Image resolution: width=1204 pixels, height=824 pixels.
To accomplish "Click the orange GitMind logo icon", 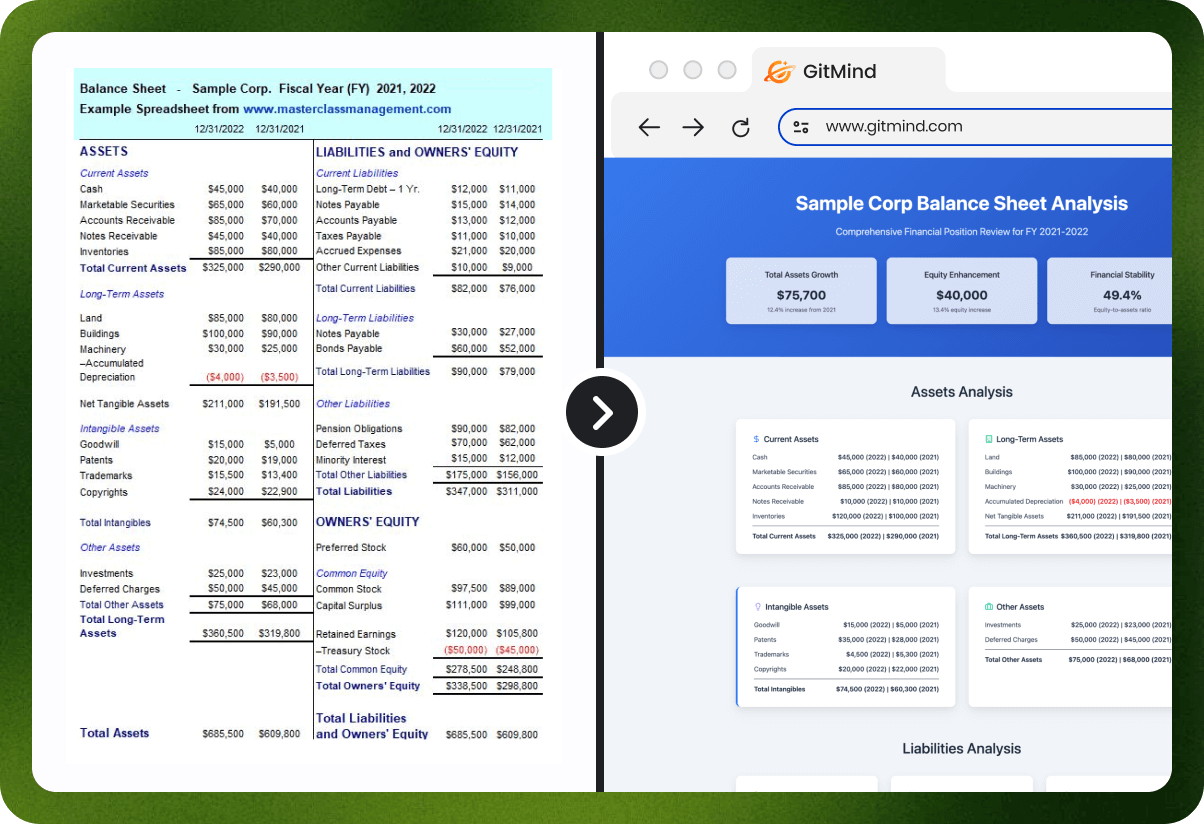I will tap(778, 72).
